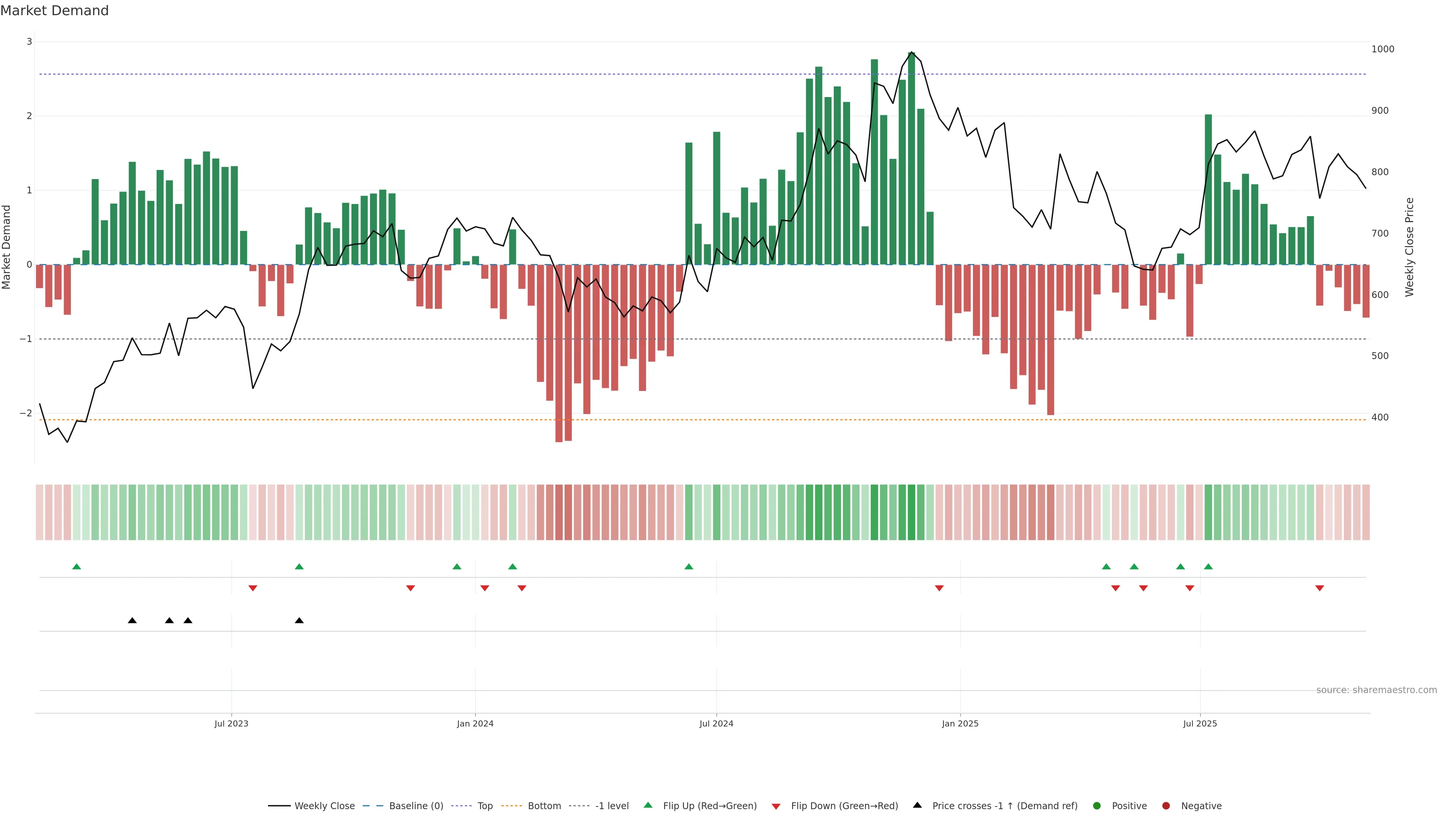Image resolution: width=1456 pixels, height=819 pixels.
Task: Click the tallest green demand bar
Action: [x=911, y=158]
